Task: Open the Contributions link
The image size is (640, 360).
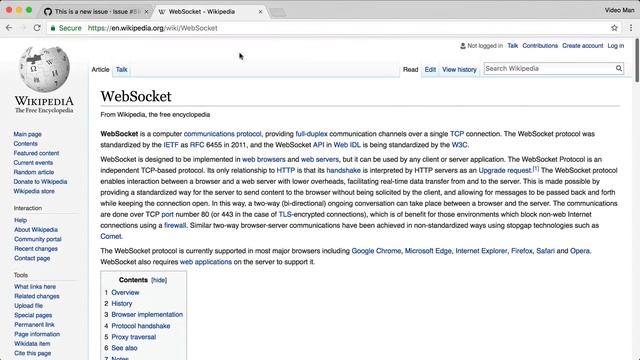Action: (x=540, y=46)
